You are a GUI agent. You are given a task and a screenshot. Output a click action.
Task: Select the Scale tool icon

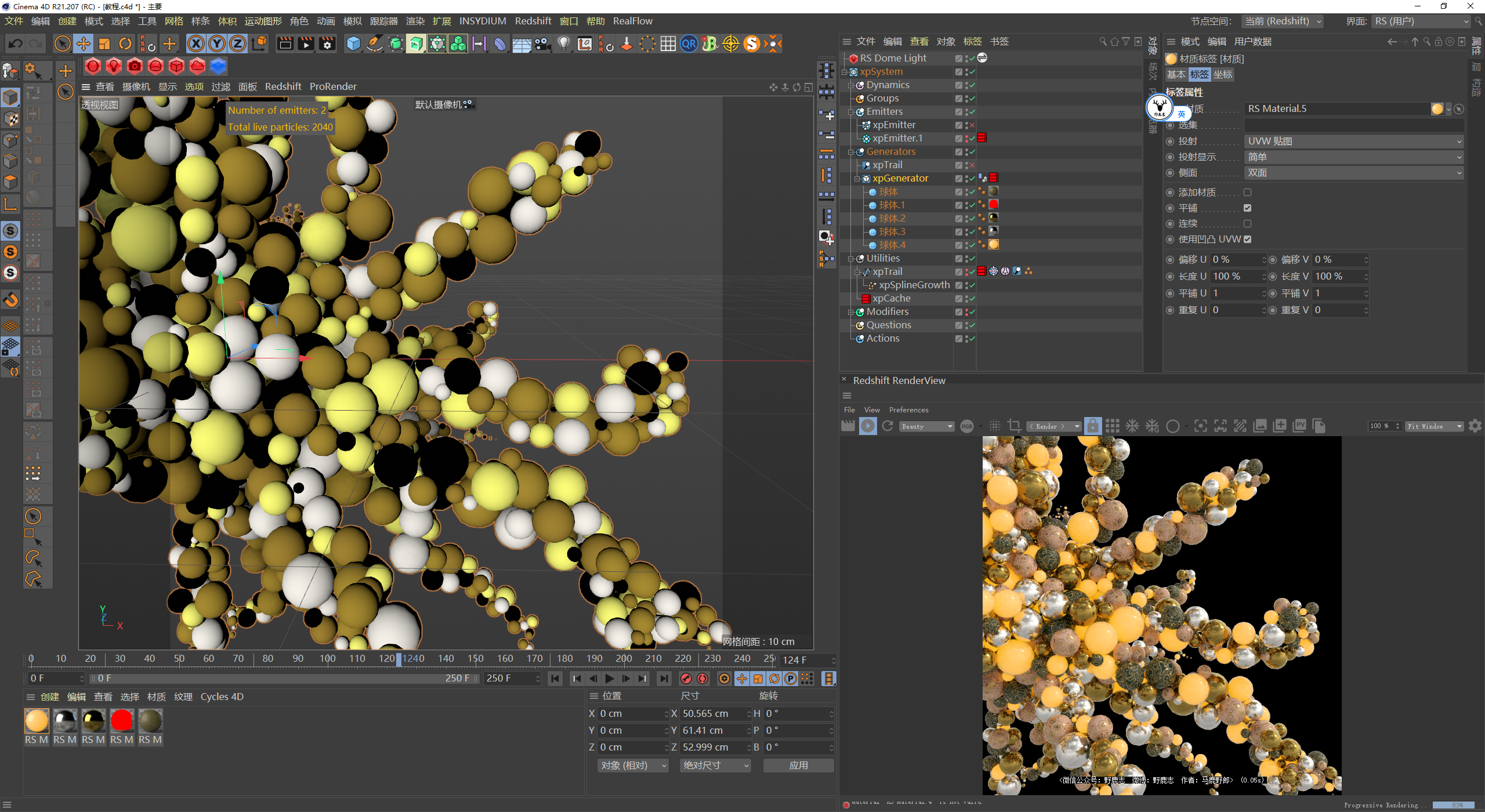(x=104, y=43)
